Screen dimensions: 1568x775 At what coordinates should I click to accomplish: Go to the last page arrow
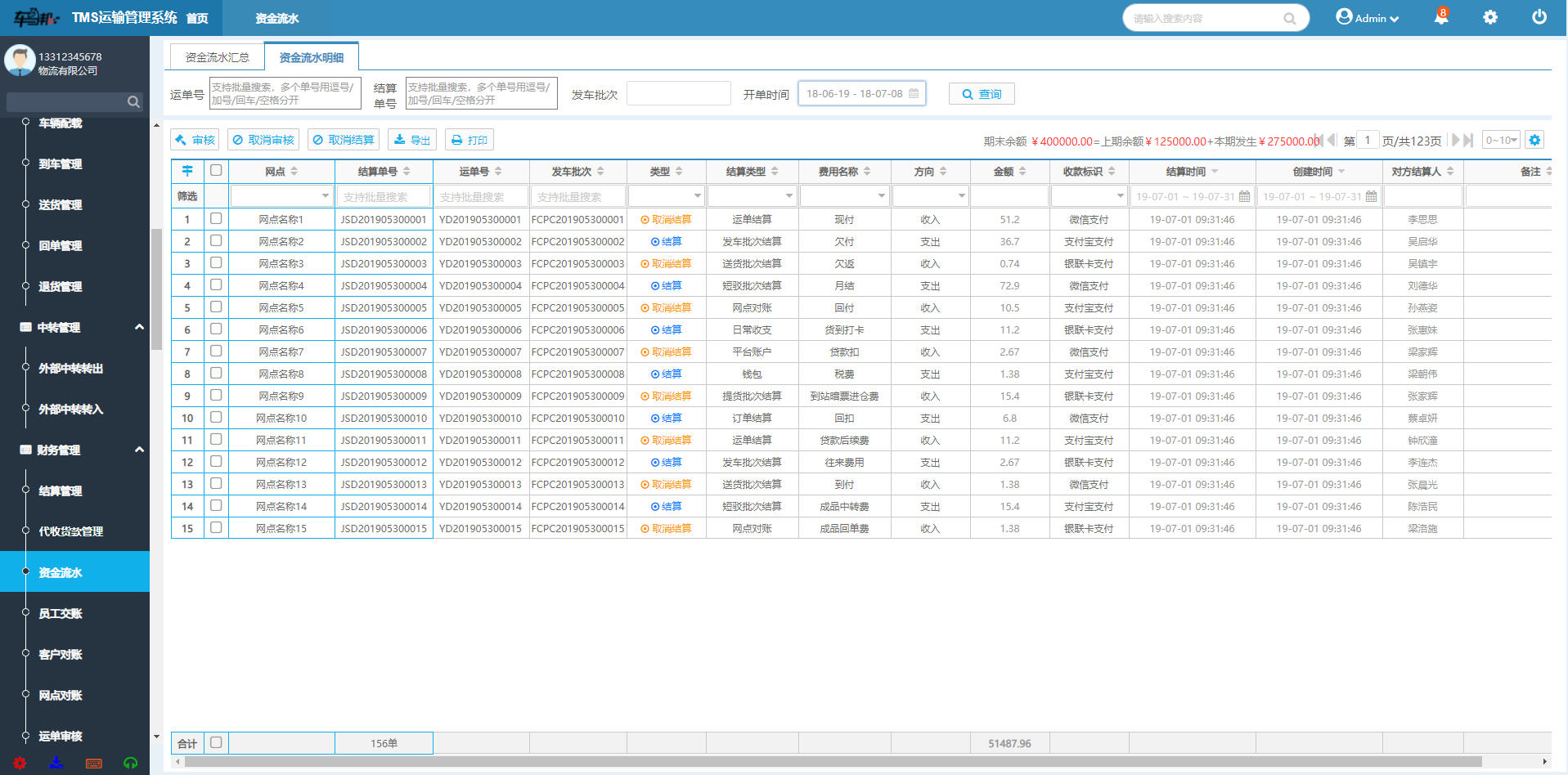1468,141
